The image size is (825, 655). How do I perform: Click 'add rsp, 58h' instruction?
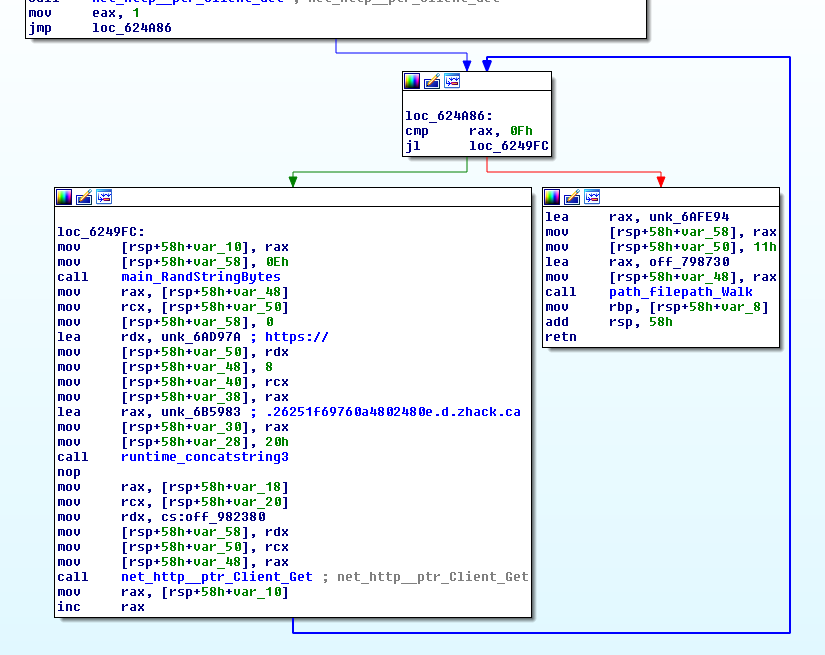[x=609, y=321]
